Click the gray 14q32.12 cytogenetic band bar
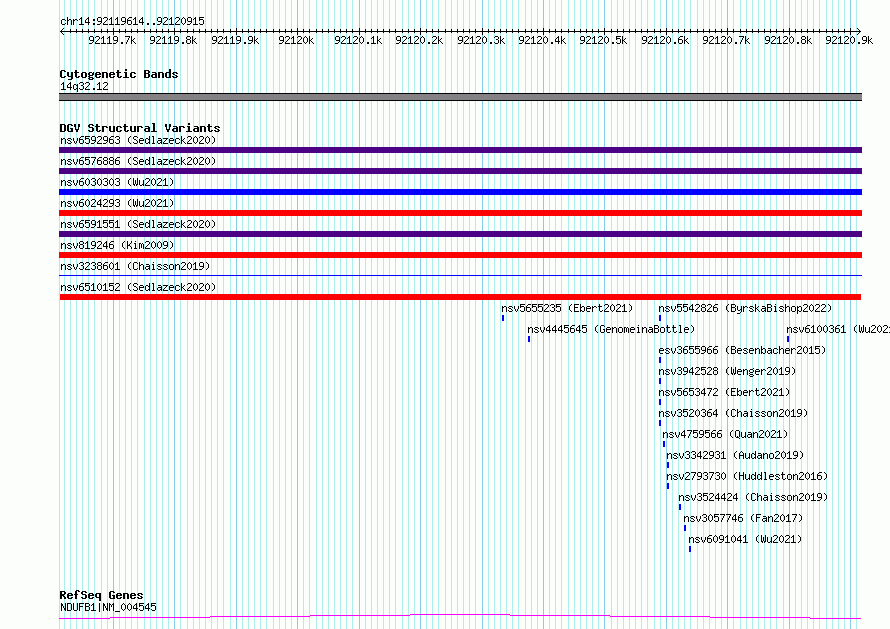 coord(460,97)
